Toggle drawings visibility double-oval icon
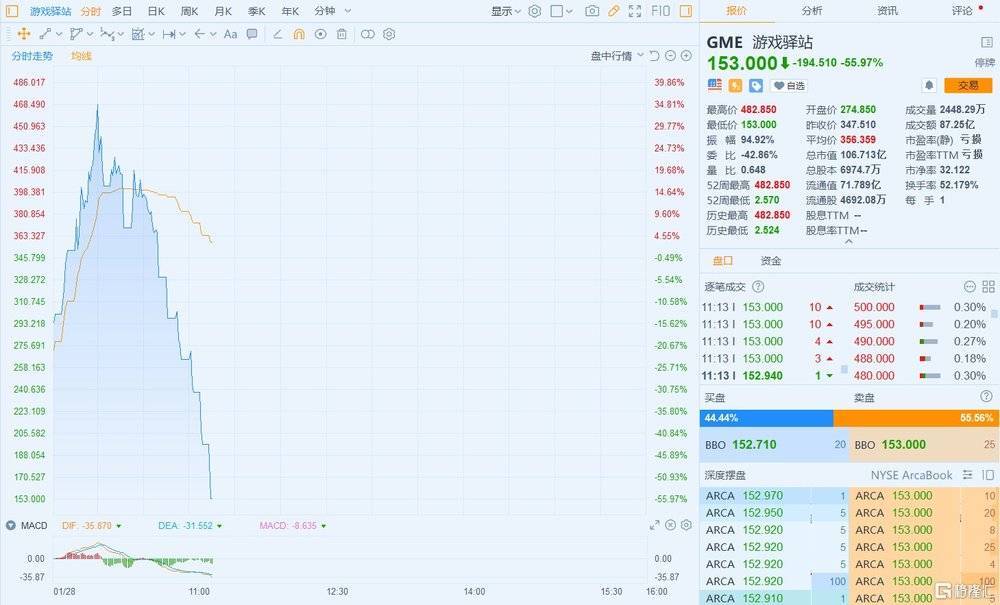 pyautogui.click(x=367, y=34)
